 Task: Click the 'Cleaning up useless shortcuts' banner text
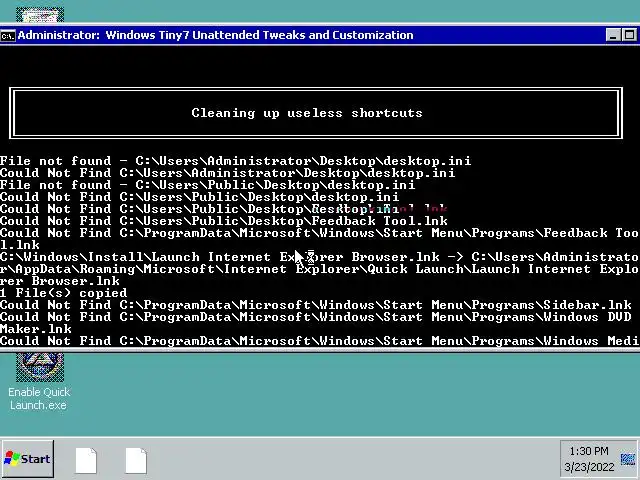click(x=307, y=113)
